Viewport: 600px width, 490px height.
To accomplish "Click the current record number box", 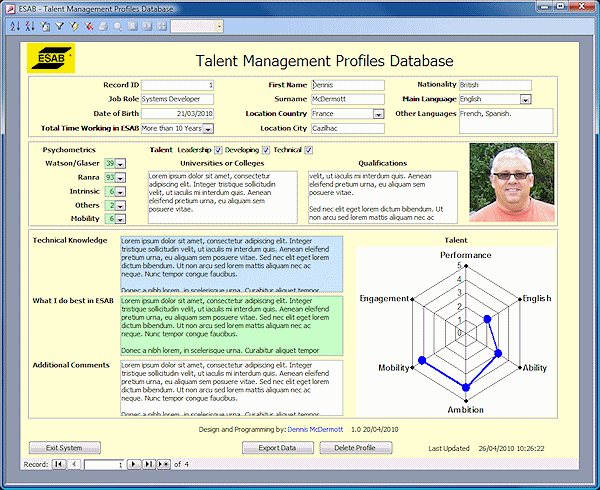I will (x=104, y=464).
